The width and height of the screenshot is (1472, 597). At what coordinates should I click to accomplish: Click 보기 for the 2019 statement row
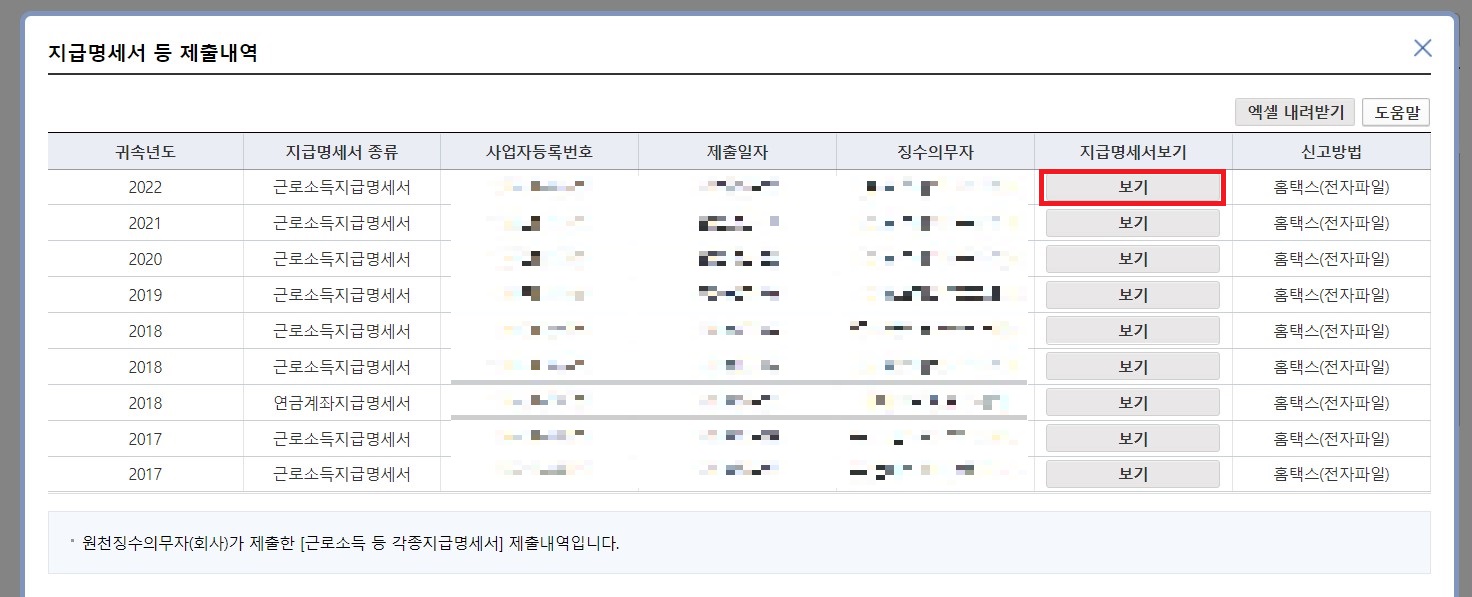1131,294
